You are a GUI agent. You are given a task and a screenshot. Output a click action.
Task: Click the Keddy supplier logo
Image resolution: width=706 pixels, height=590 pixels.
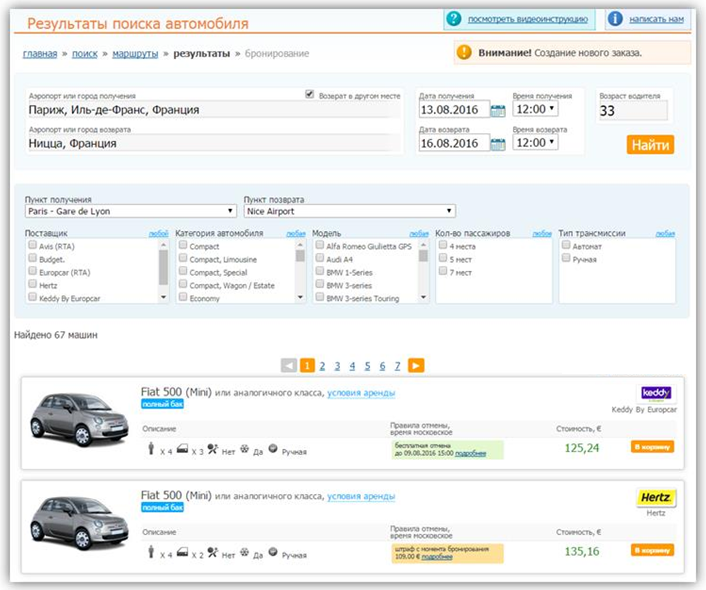(x=656, y=393)
